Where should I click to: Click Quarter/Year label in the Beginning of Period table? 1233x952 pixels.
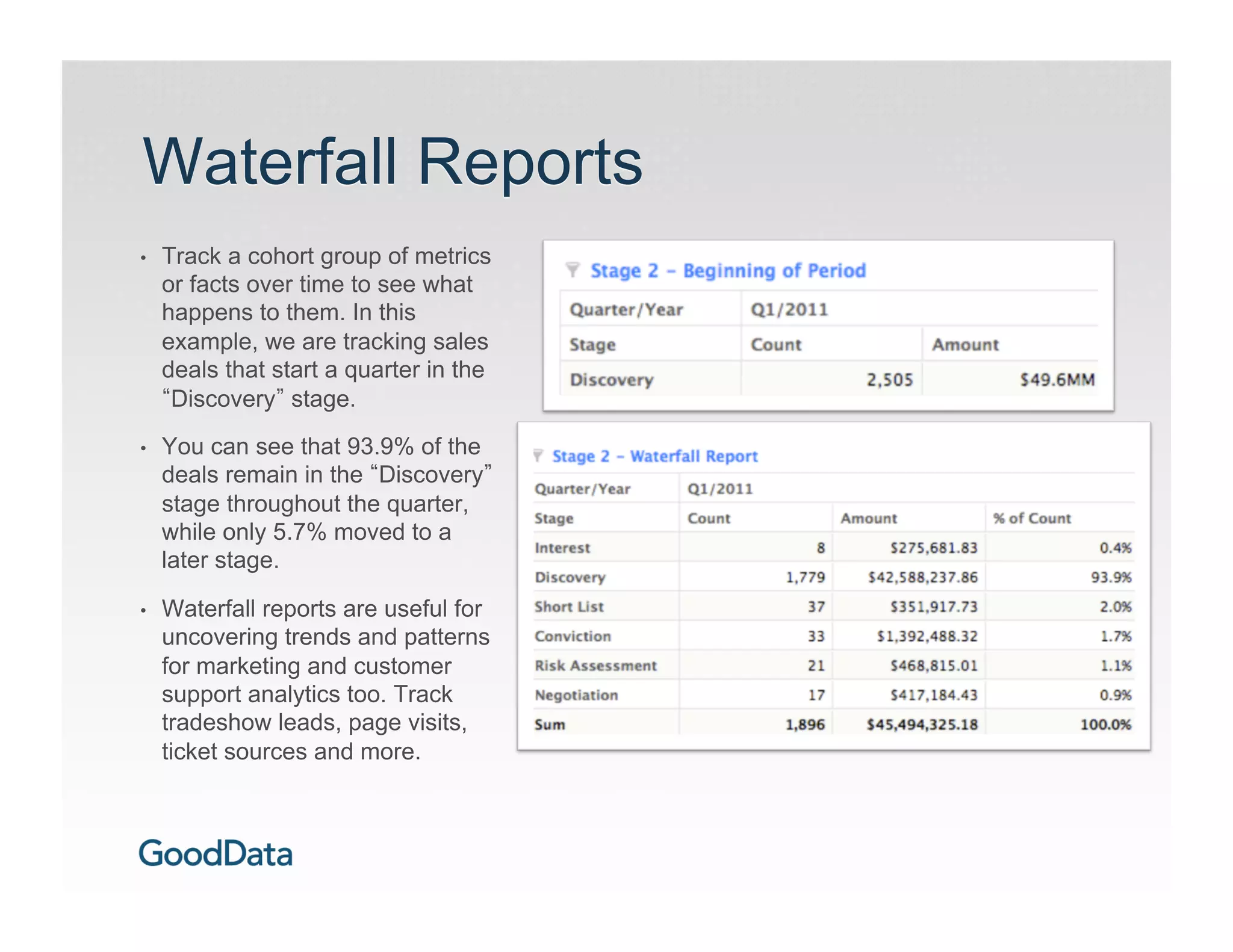(x=626, y=309)
